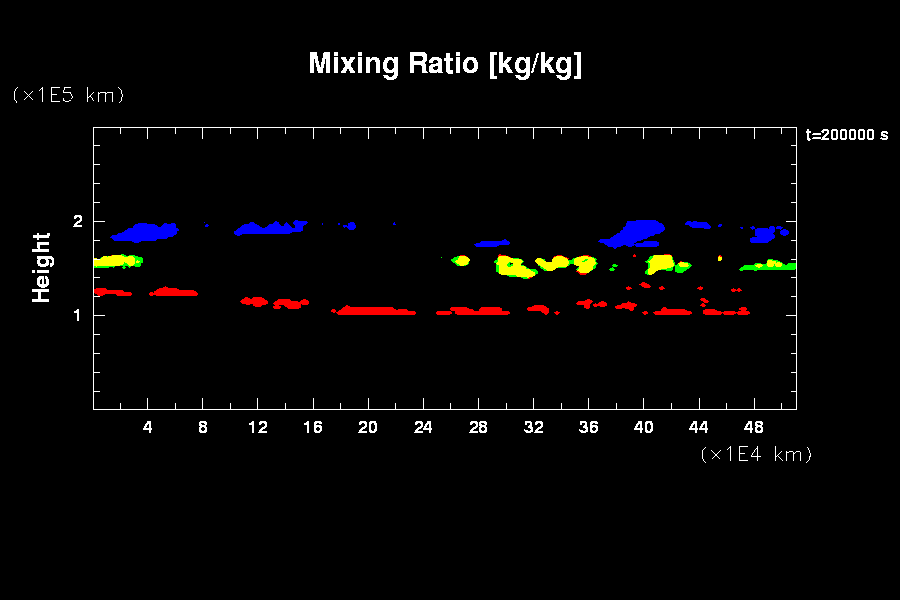This screenshot has width=900, height=600.
Task: Select the large blue cloud above x=4
Action: click(145, 232)
